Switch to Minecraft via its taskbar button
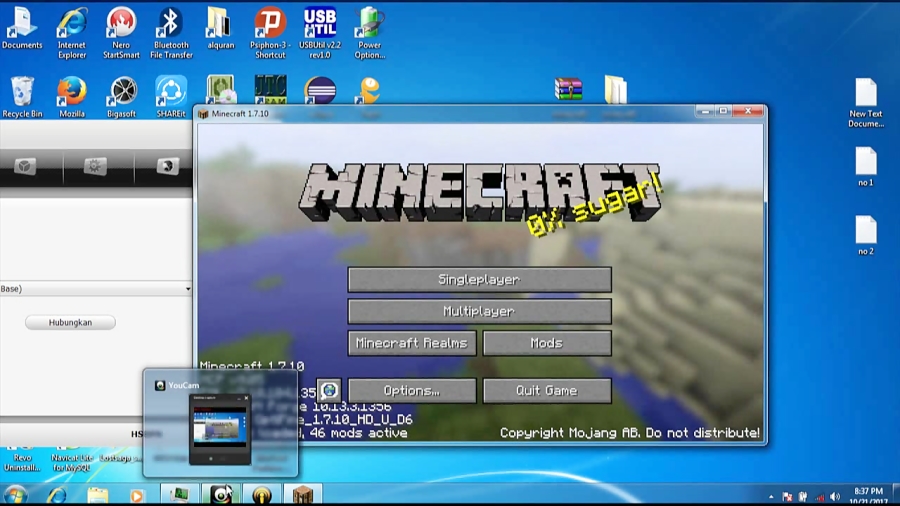The height and width of the screenshot is (506, 900). point(302,494)
